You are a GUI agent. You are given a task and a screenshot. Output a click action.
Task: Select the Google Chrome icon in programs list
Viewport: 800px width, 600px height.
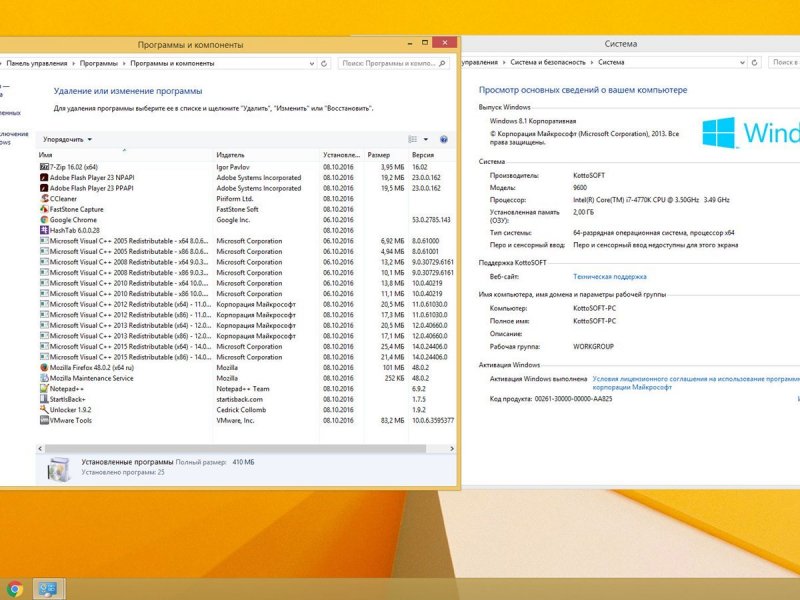[x=44, y=220]
